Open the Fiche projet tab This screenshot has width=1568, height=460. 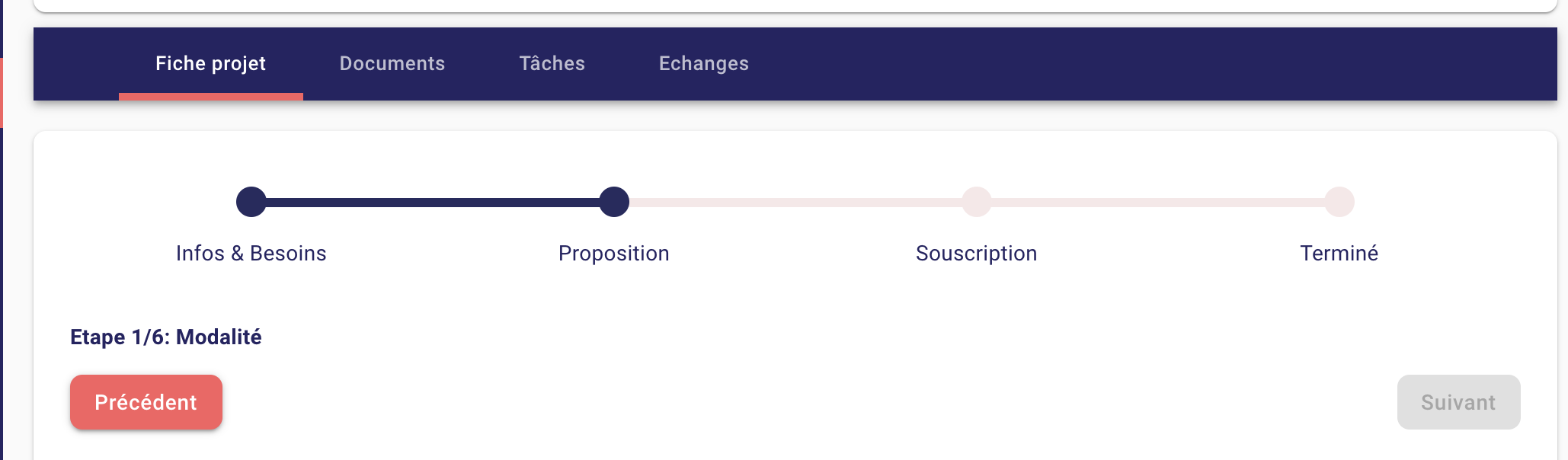click(x=210, y=63)
